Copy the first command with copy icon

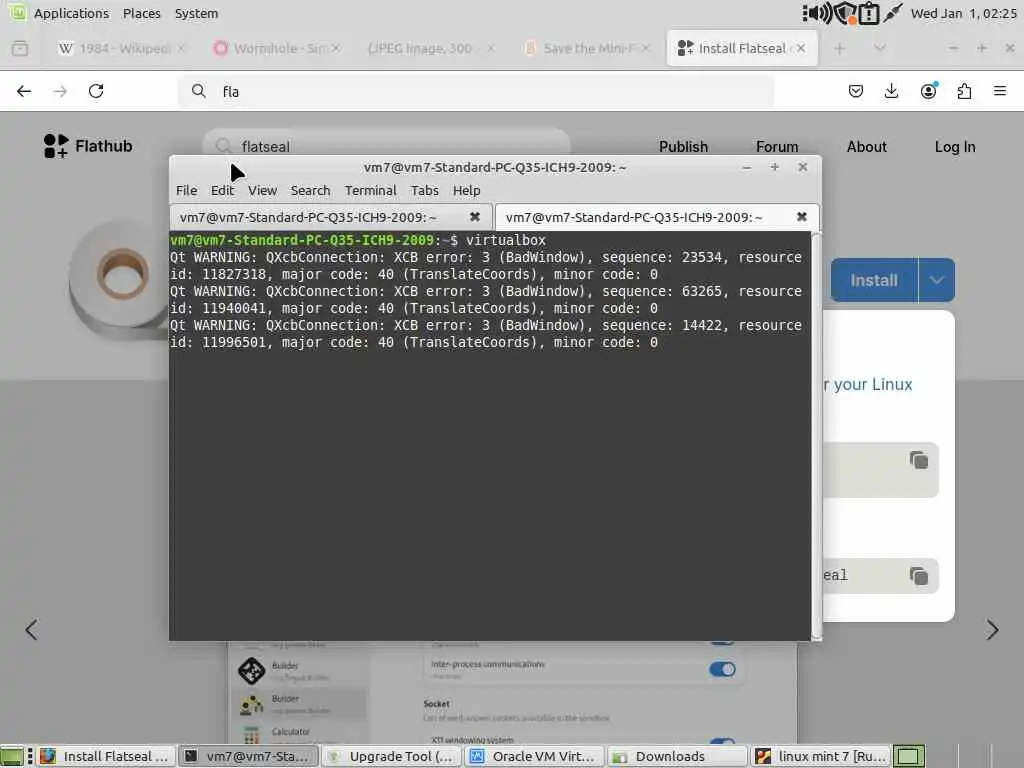[919, 460]
